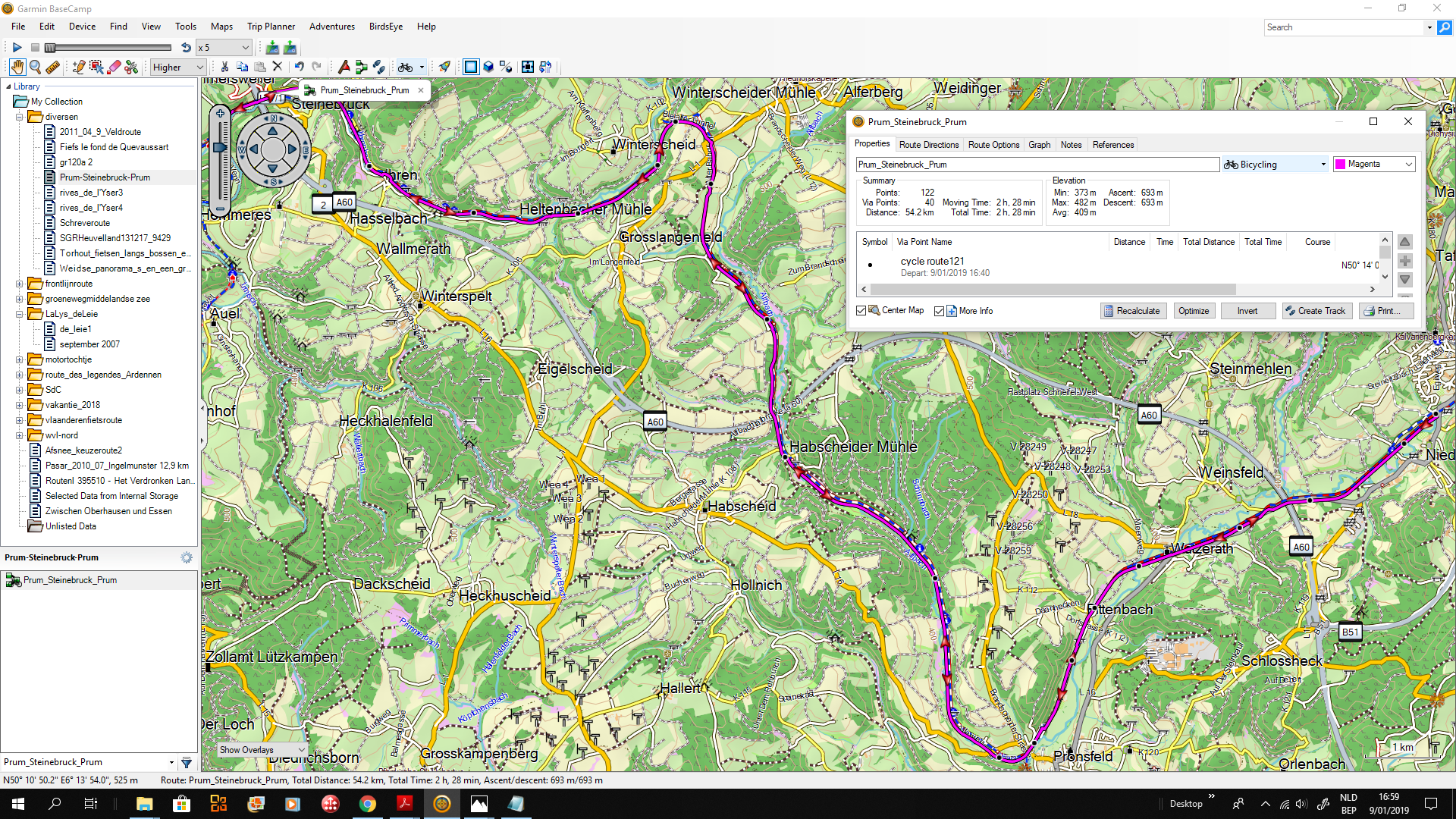The height and width of the screenshot is (819, 1456).
Task: Pan map north with compass arrow
Action: pyautogui.click(x=273, y=131)
